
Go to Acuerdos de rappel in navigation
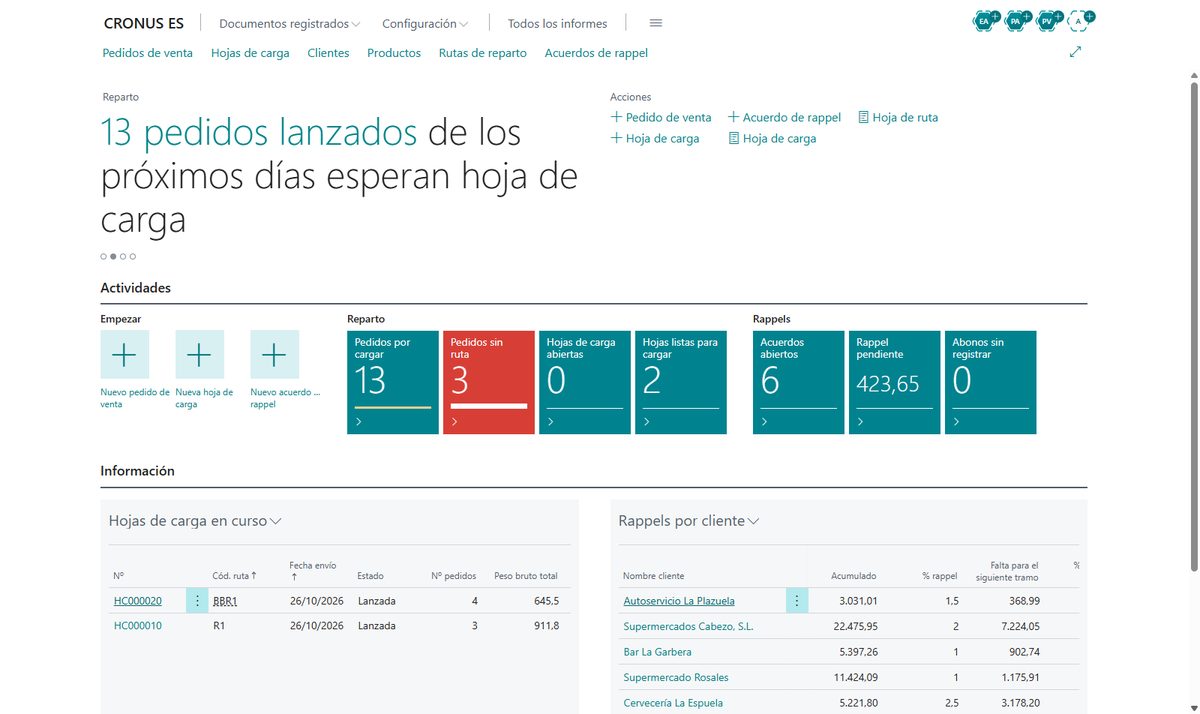(x=596, y=53)
